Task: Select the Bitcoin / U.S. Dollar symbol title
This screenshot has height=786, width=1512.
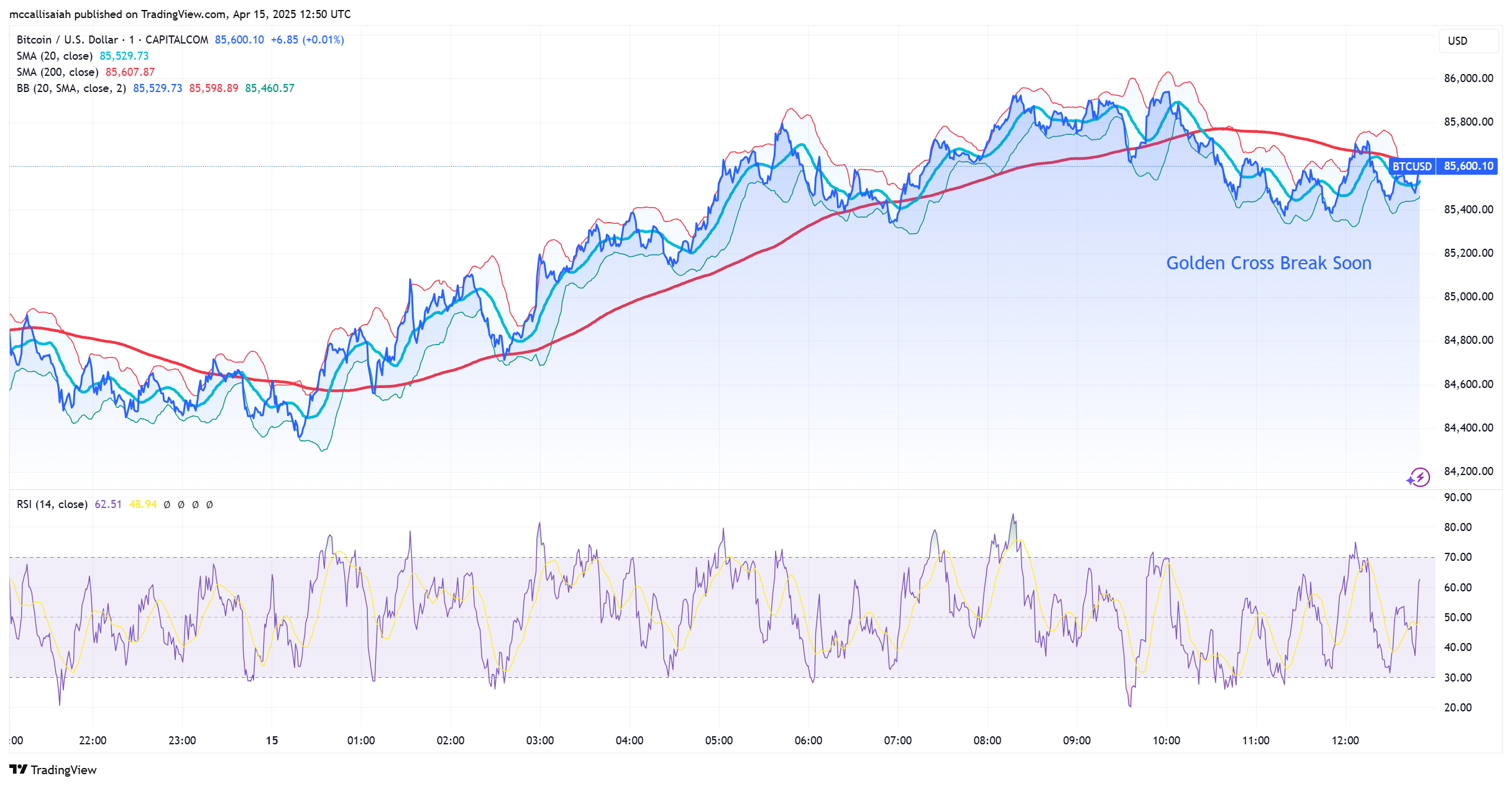Action: (67, 40)
